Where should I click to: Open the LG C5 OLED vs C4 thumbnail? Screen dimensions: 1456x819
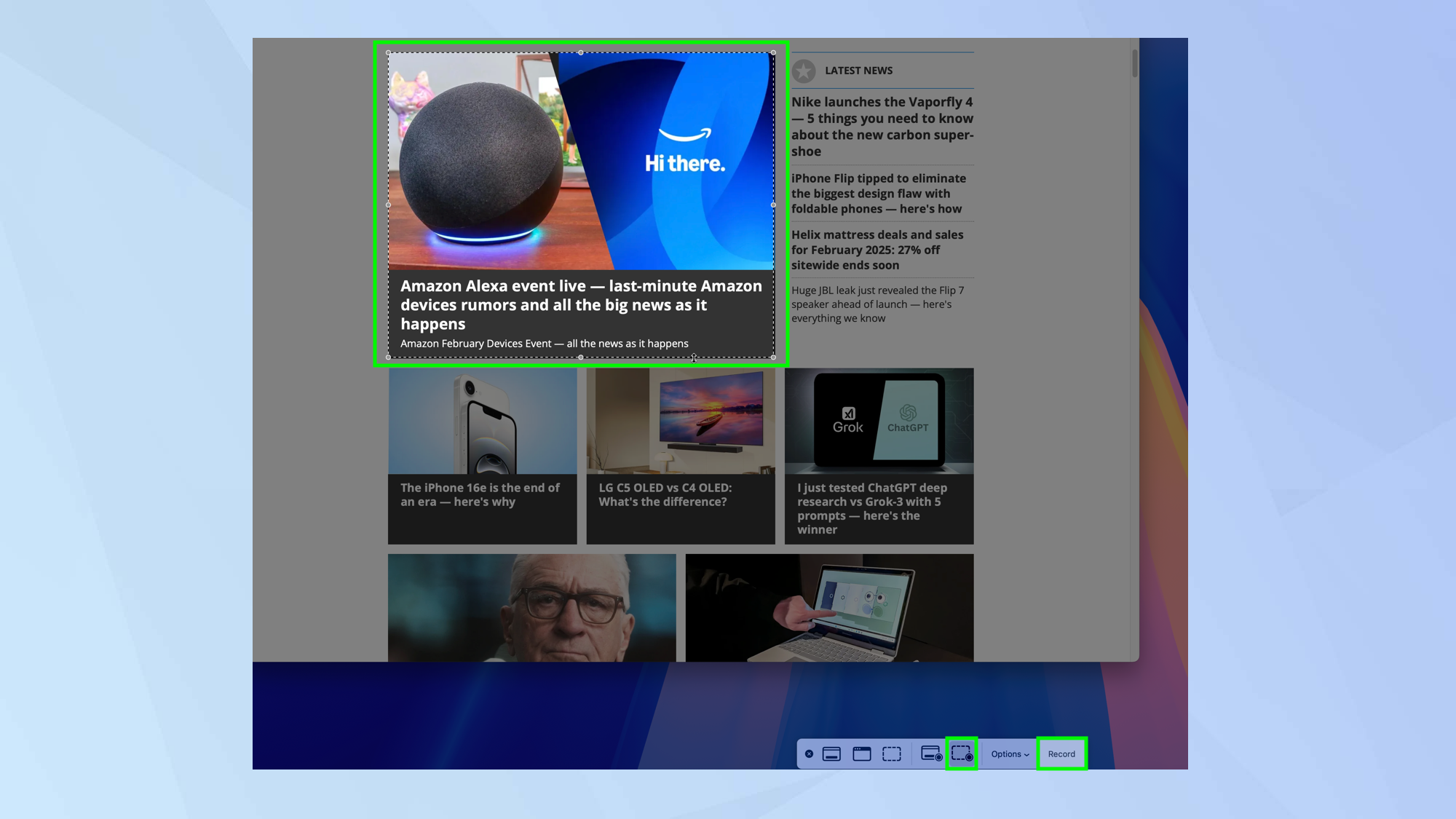point(681,422)
